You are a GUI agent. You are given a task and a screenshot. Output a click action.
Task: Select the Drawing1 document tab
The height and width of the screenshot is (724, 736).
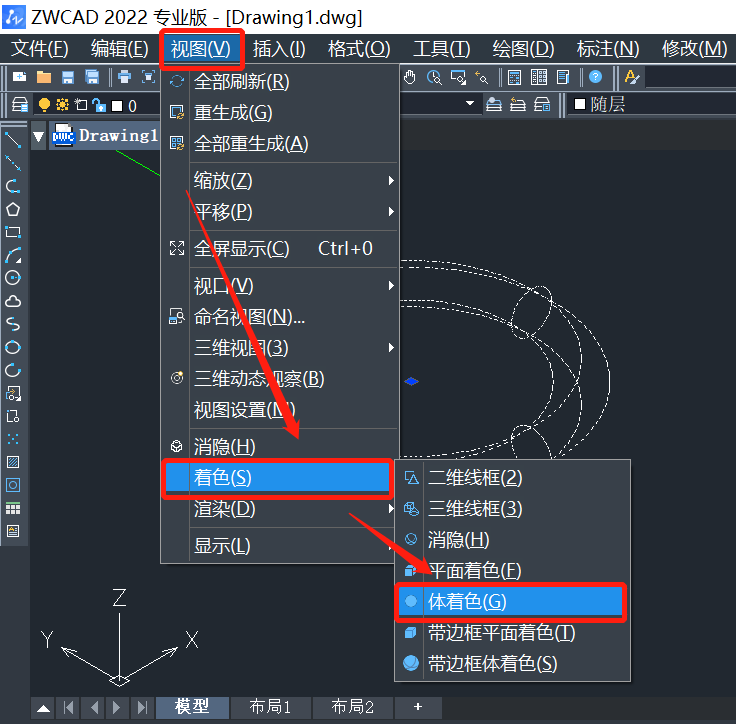[105, 136]
